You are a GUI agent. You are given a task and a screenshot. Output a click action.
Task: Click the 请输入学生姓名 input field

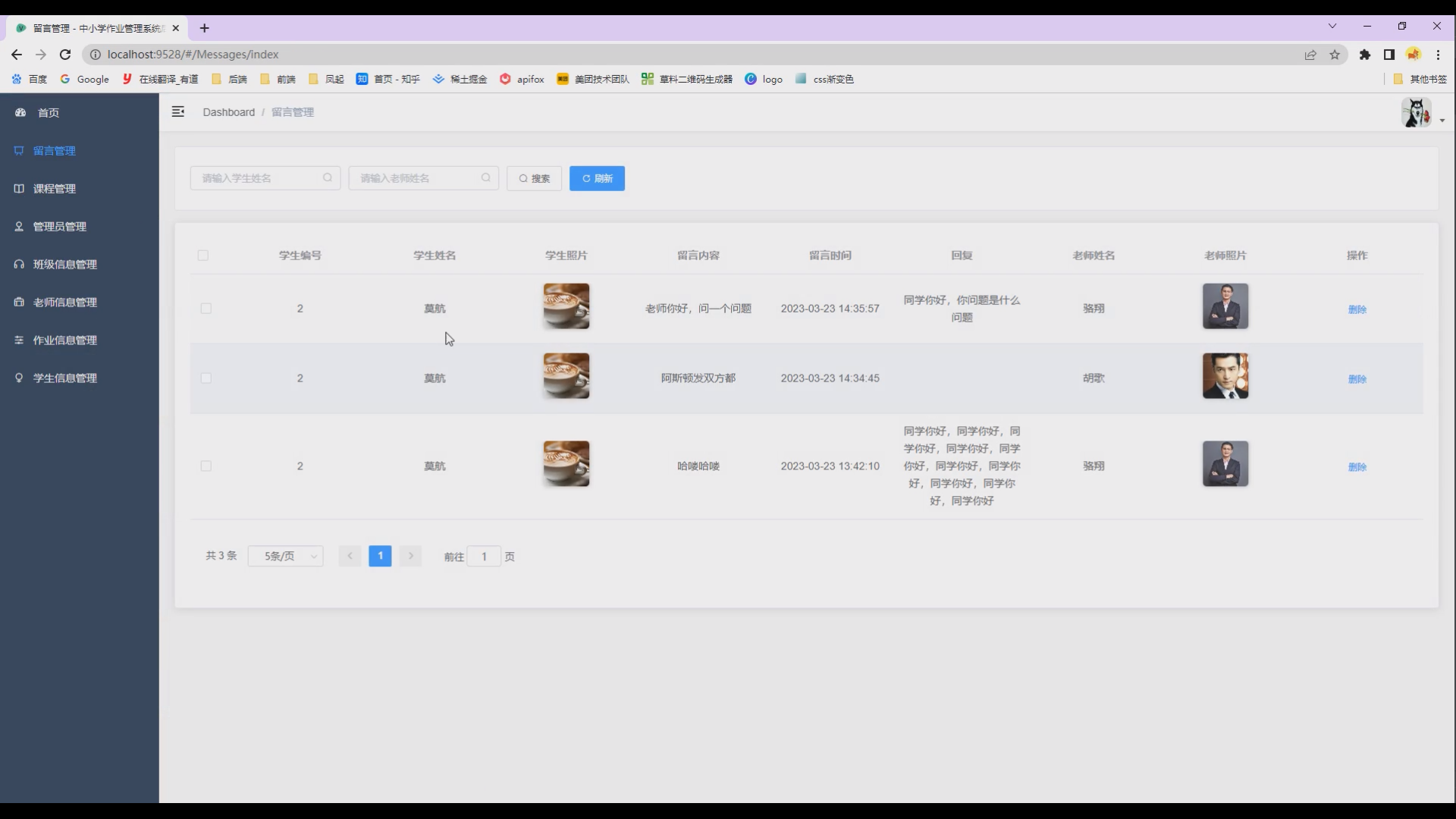coord(256,178)
